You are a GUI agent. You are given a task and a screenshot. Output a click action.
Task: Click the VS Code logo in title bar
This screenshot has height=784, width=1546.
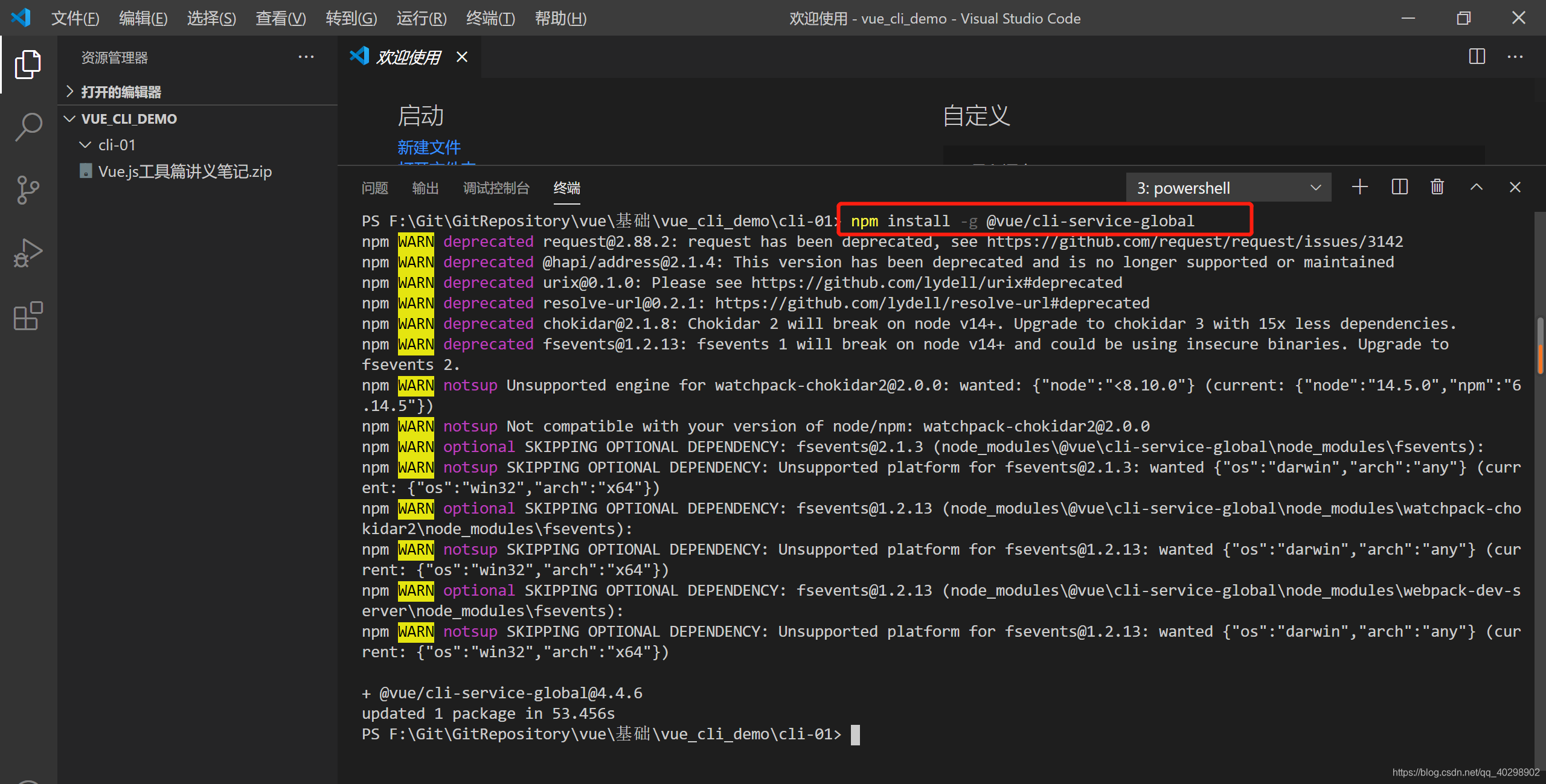tap(21, 18)
